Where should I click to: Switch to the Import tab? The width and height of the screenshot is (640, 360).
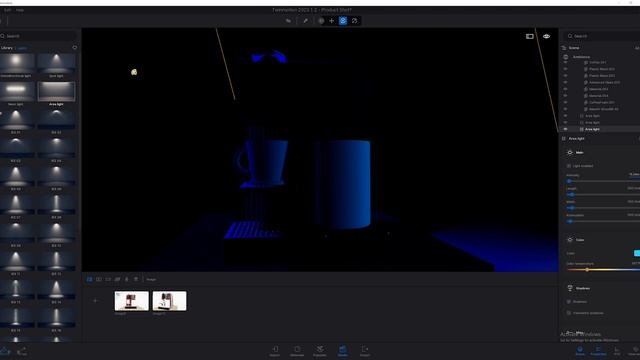[275, 351]
